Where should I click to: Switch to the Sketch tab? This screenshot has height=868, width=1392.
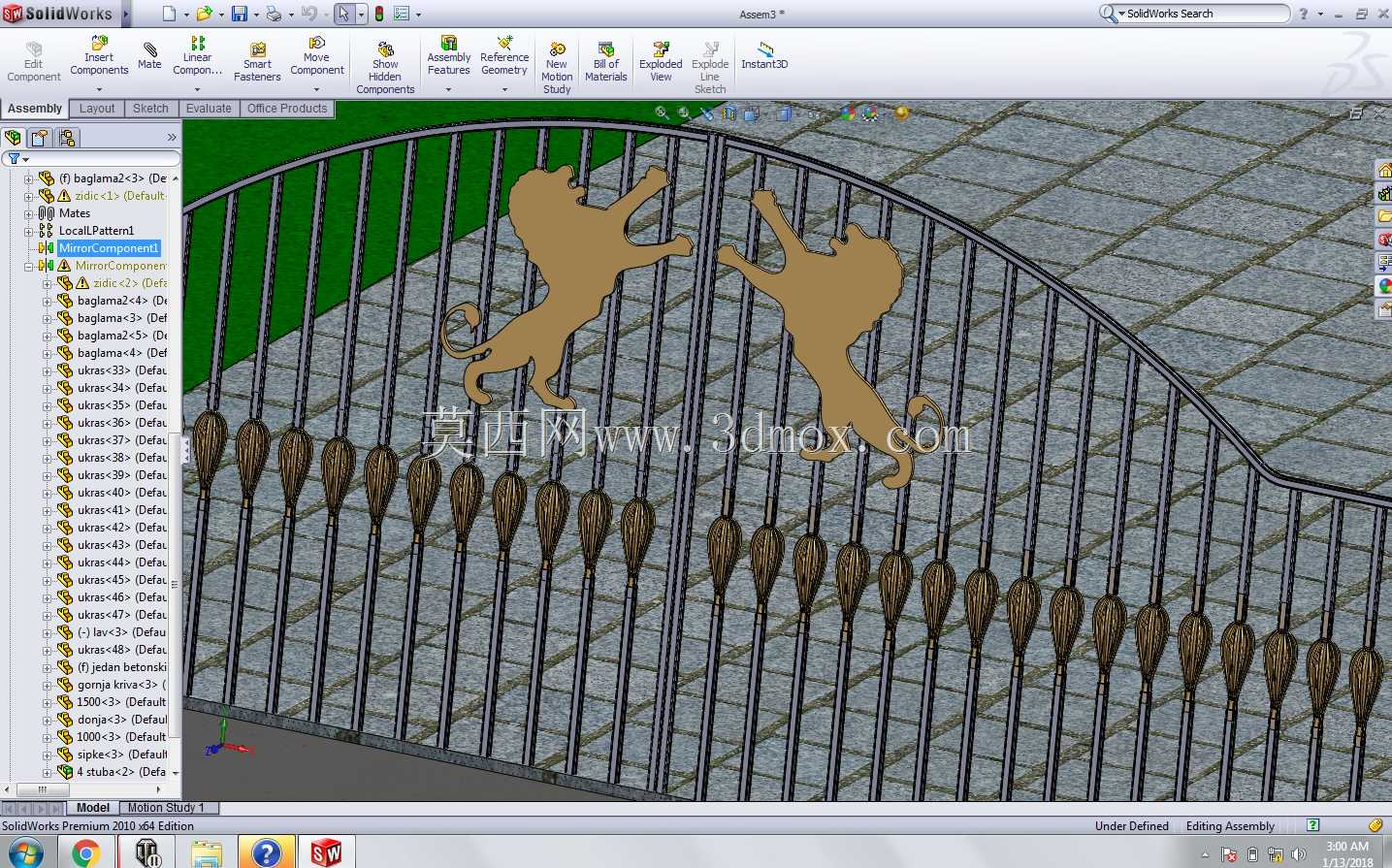point(151,109)
